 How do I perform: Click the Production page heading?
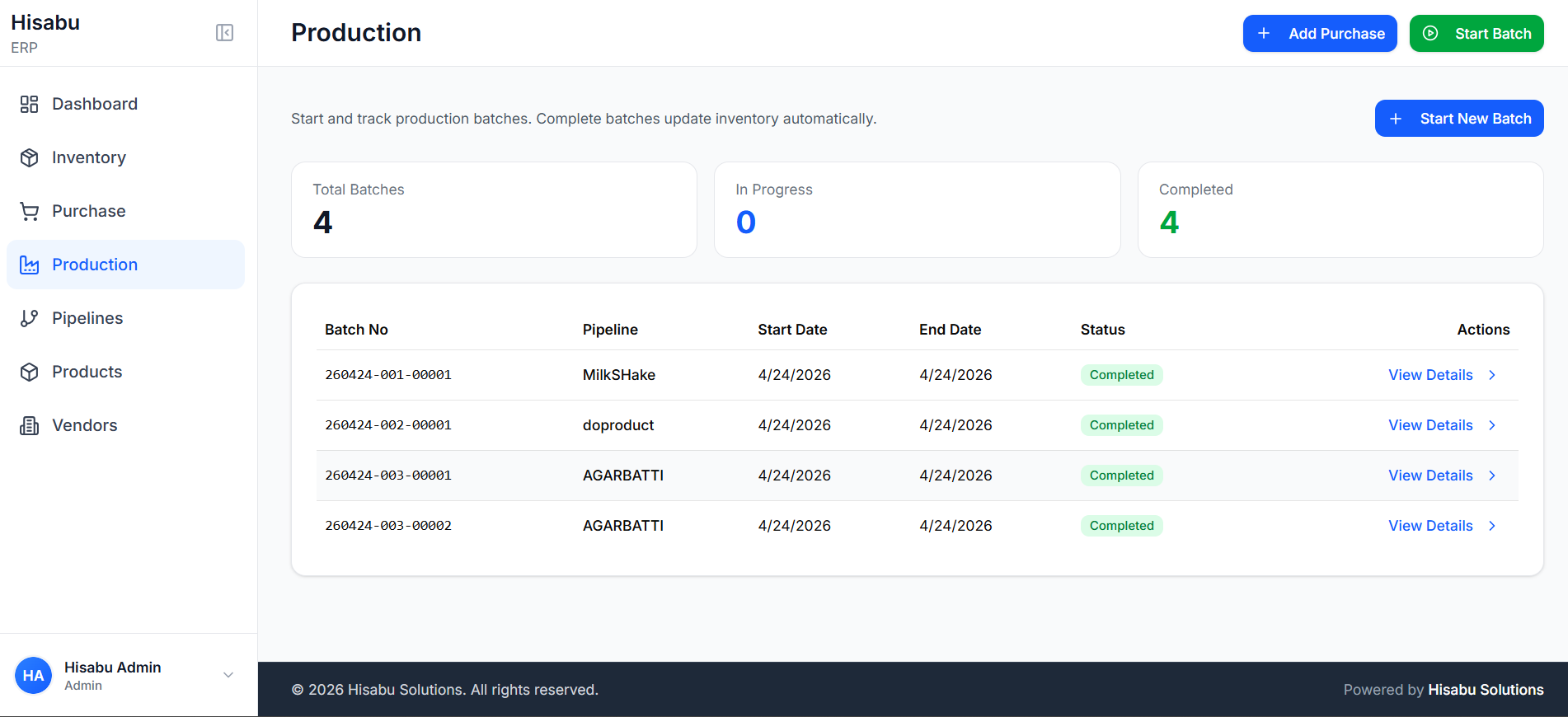pos(356,33)
